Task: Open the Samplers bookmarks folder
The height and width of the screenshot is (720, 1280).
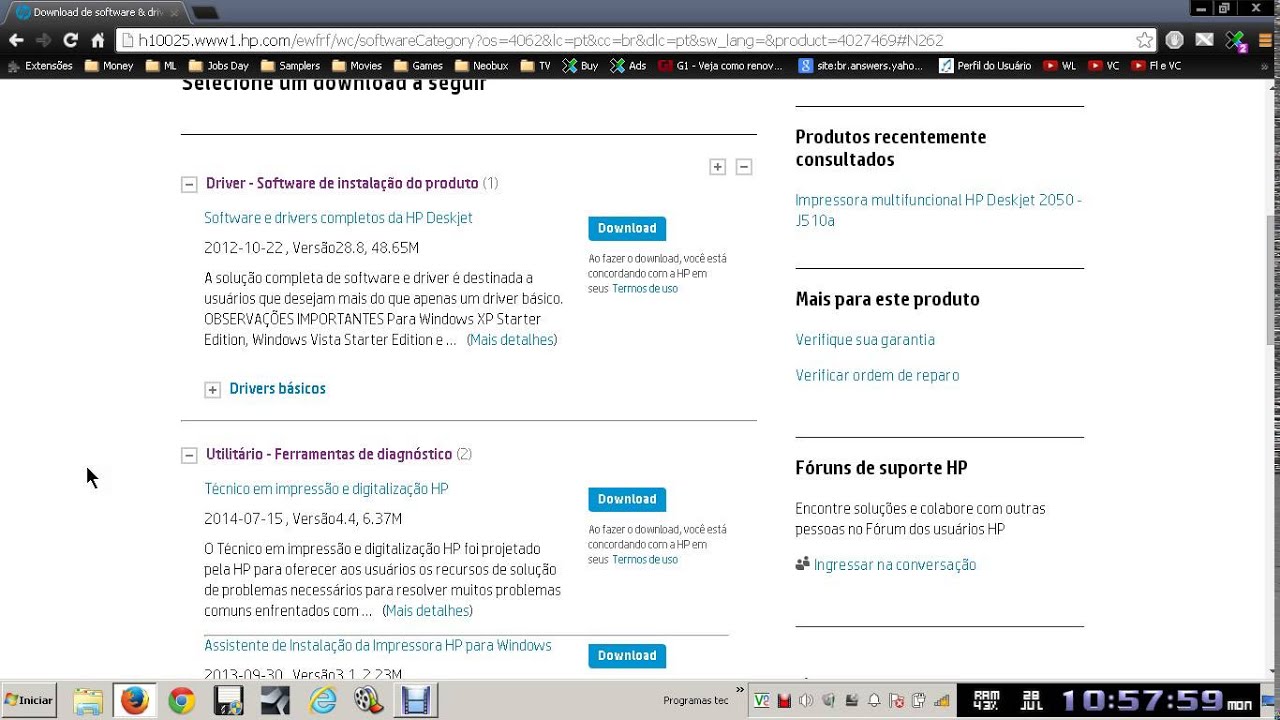Action: [290, 66]
